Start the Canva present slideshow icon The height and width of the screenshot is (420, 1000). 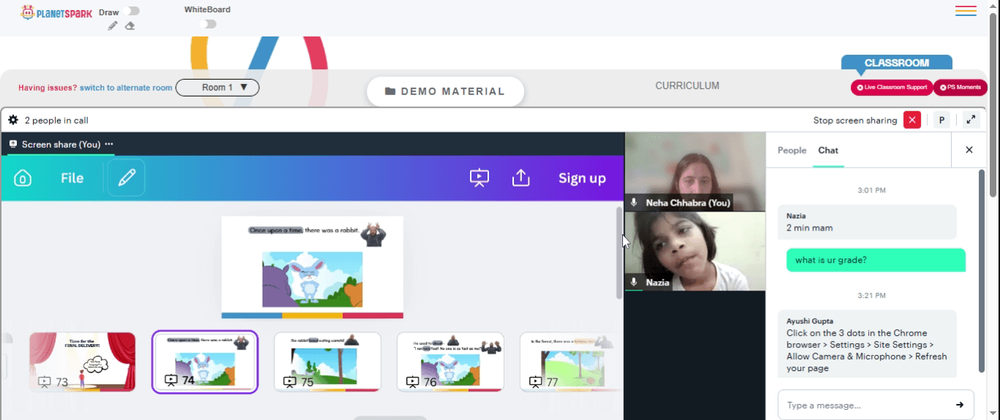[480, 178]
